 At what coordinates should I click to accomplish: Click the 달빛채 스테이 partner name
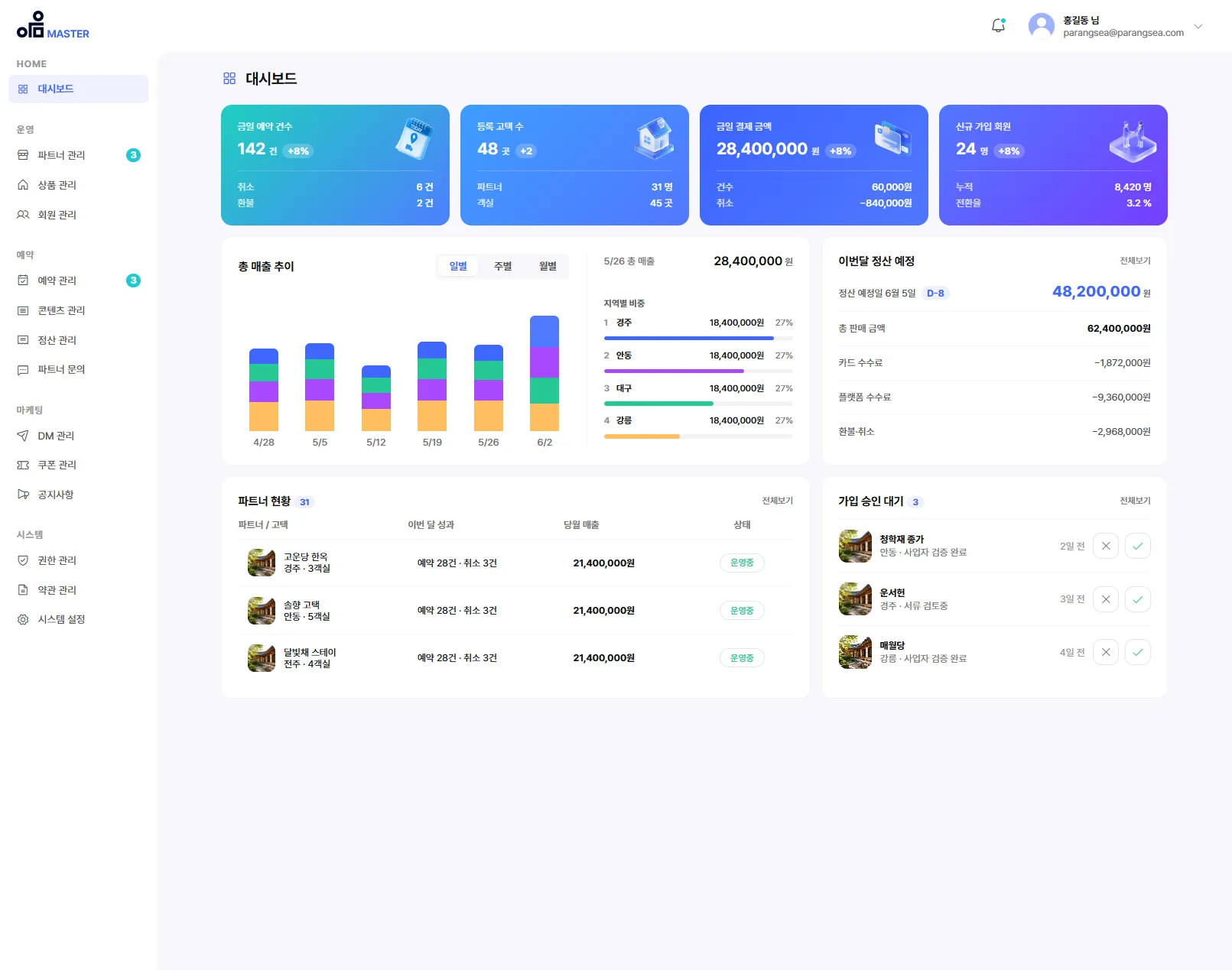(310, 652)
